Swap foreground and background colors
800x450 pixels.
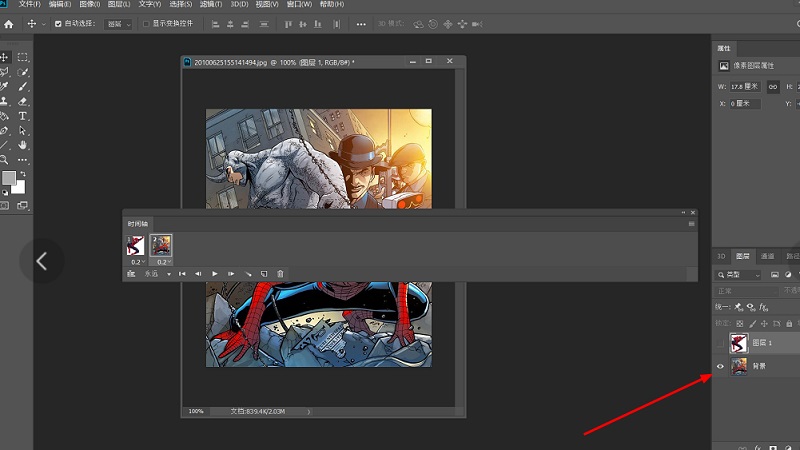[23, 174]
